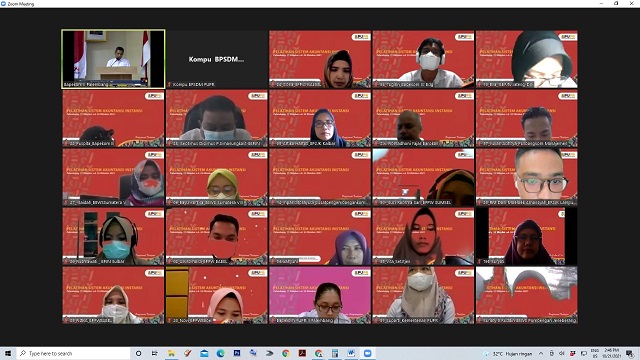Expand hidden system tray icons chevron

(x=541, y=353)
